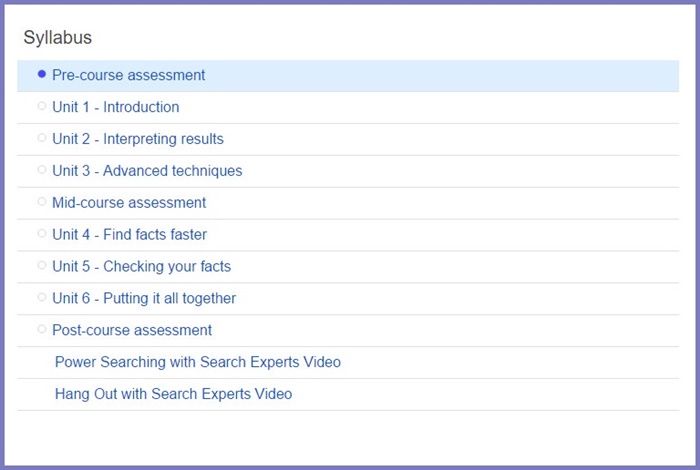Go to Unit 6 - Putting it all together
The image size is (700, 470).
click(x=144, y=298)
